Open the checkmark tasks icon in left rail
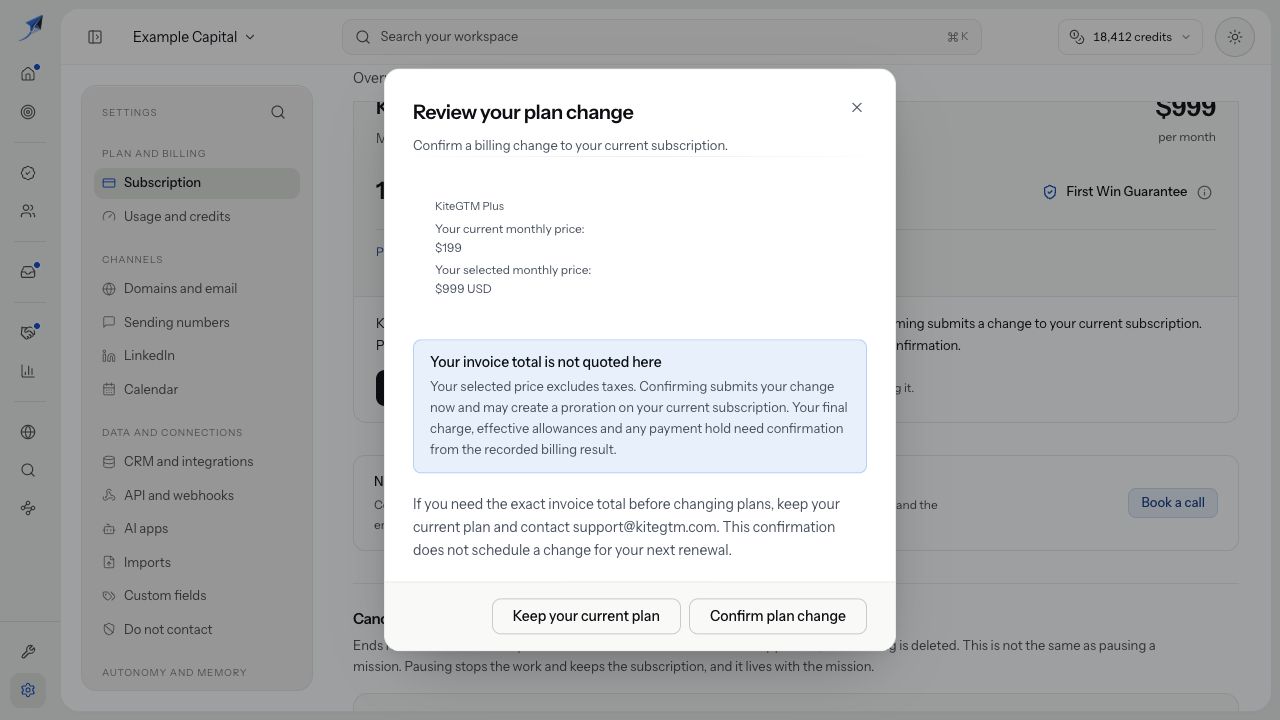Screen dimensions: 1280x720 [28, 173]
